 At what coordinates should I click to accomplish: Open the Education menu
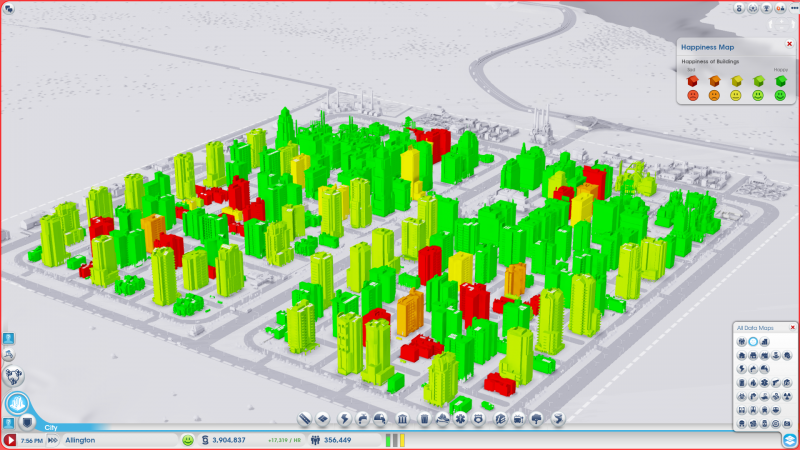pyautogui.click(x=500, y=419)
